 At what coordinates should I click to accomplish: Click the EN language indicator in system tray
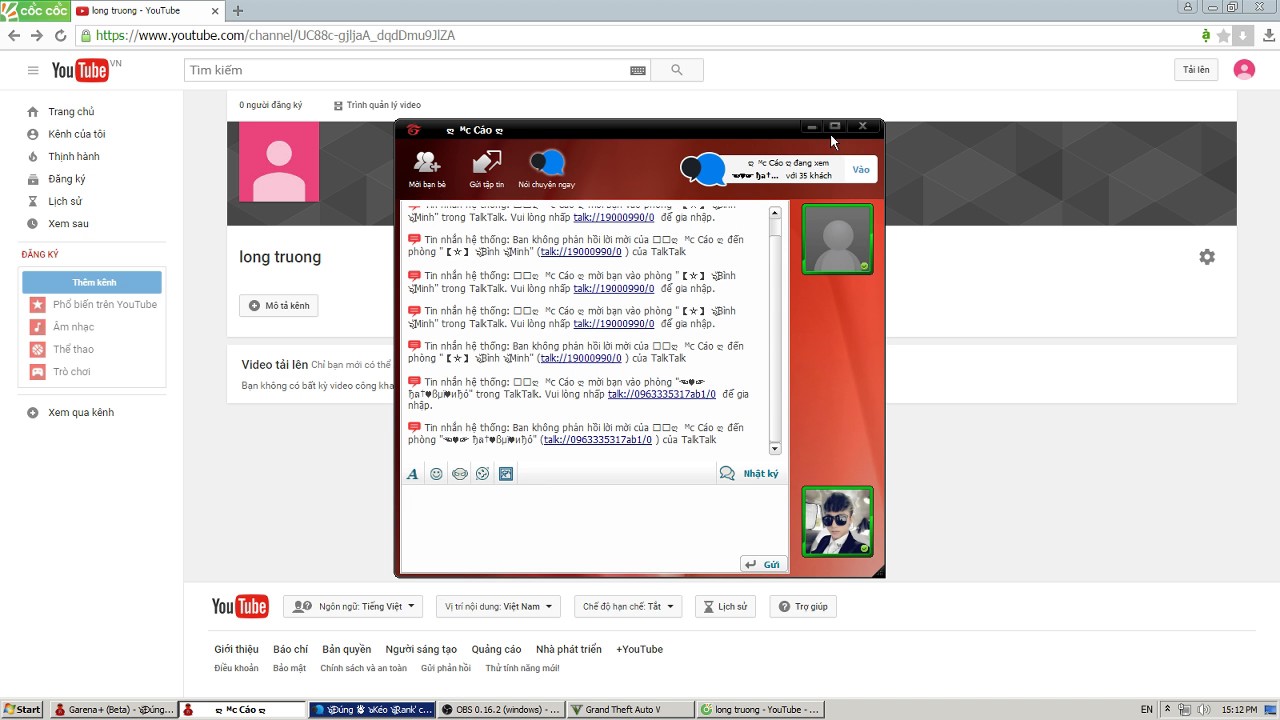tap(1146, 710)
